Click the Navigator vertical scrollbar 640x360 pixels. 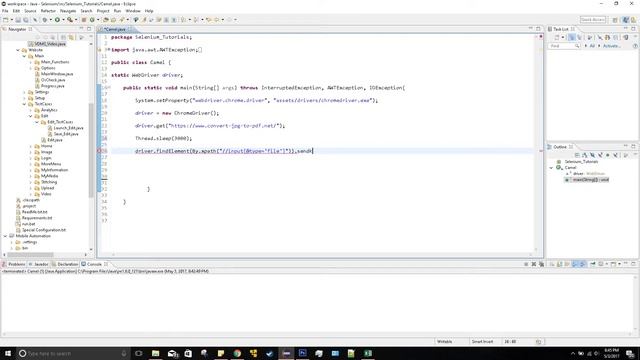point(91,149)
